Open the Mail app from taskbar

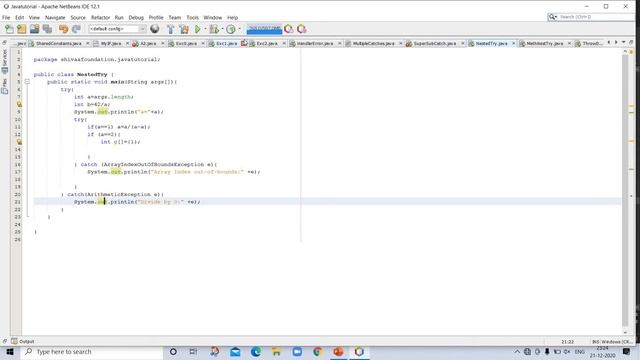click(x=235, y=352)
